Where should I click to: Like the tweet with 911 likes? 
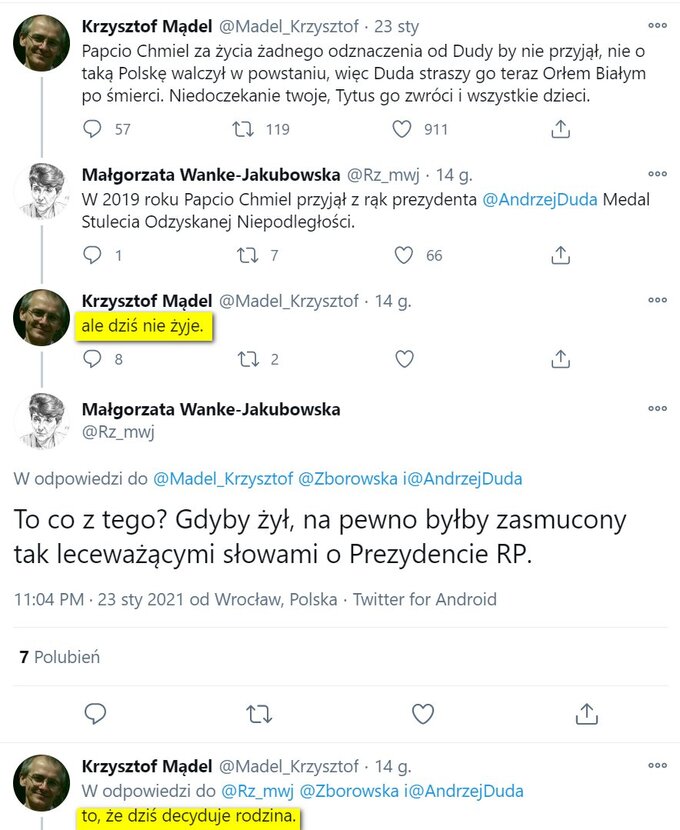402,129
